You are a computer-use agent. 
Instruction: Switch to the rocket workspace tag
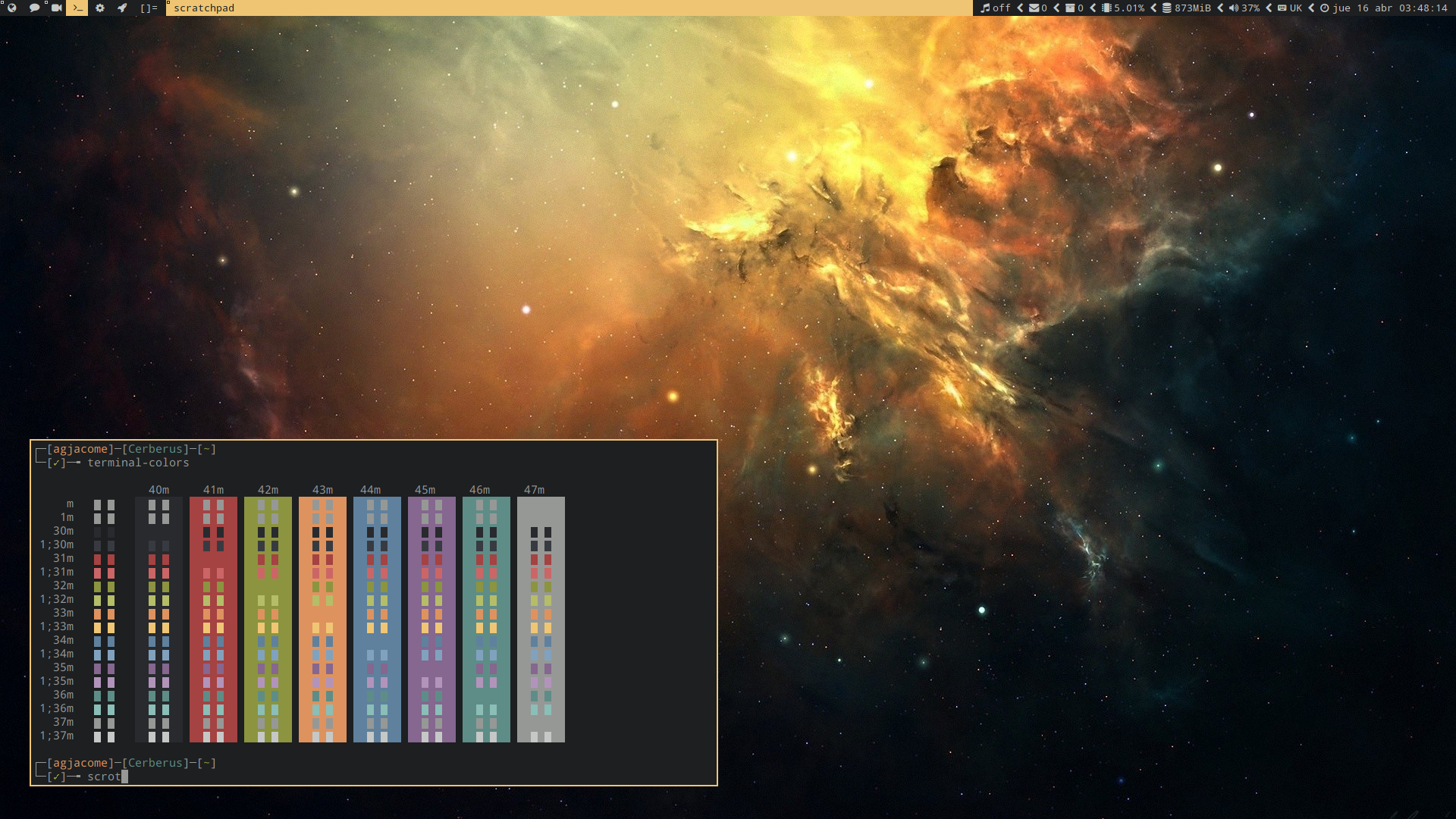(x=121, y=8)
